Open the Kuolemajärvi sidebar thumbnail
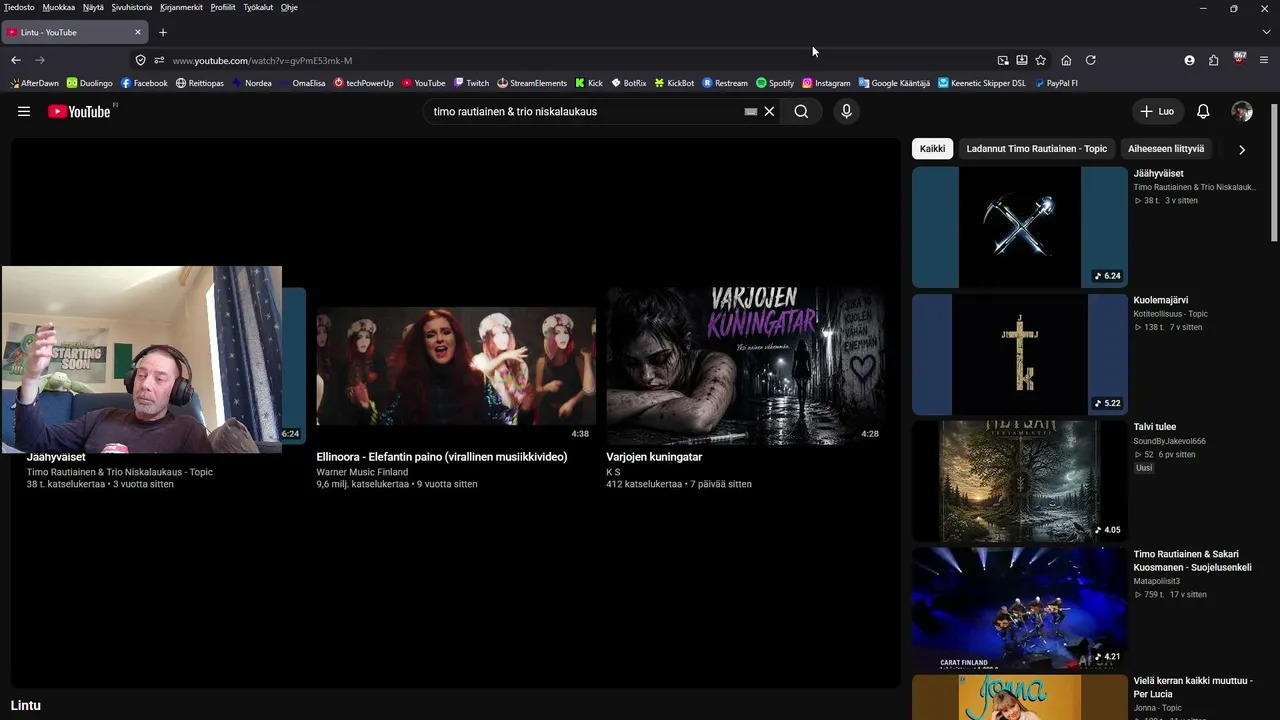Viewport: 1280px width, 720px height. coord(1019,354)
